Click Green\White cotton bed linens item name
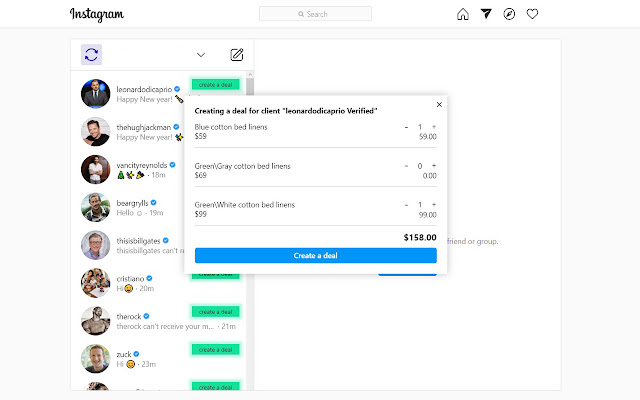Screen dimensions: 640x400 [244, 205]
